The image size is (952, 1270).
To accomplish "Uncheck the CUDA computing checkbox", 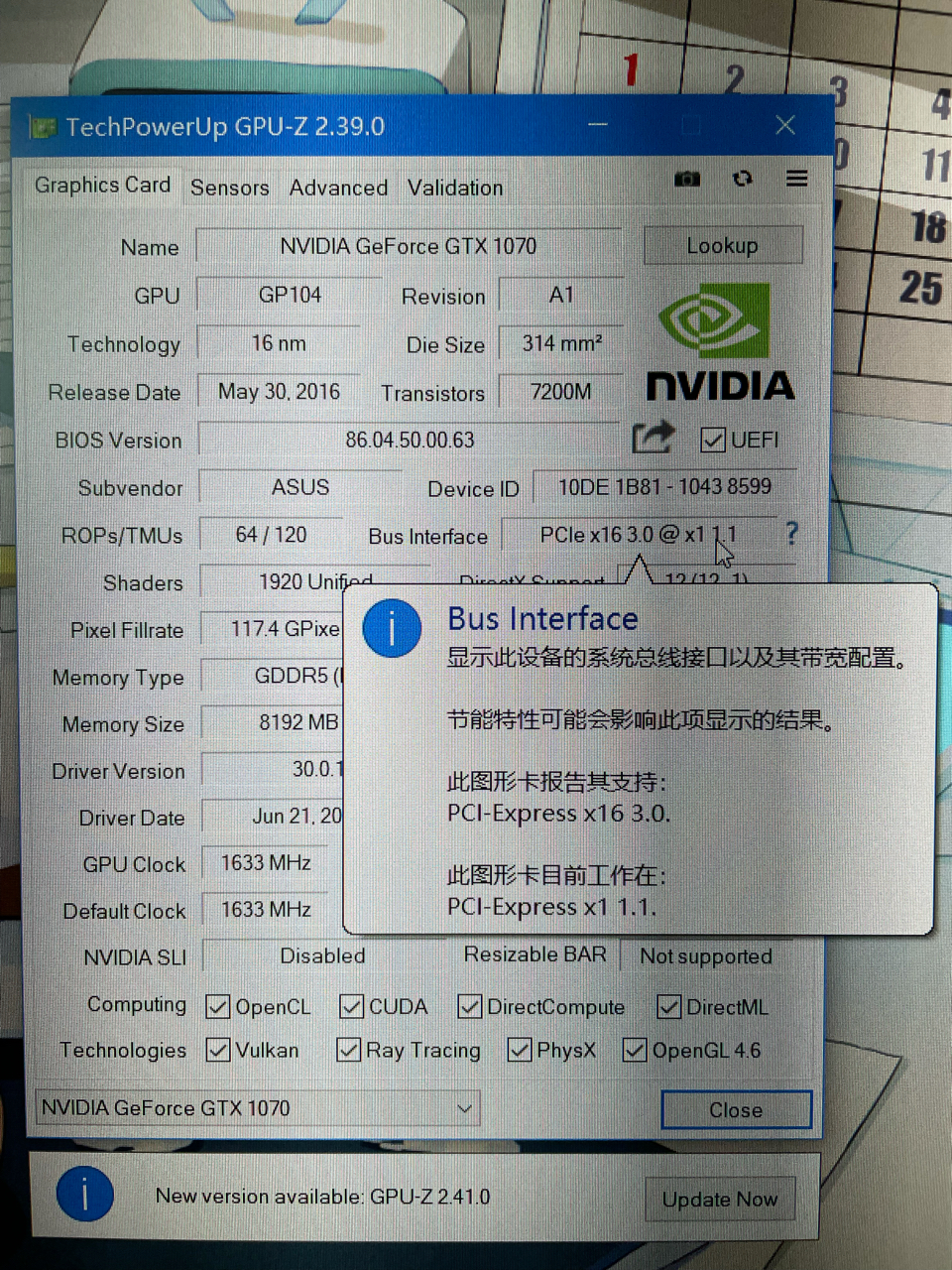I will [352, 1006].
